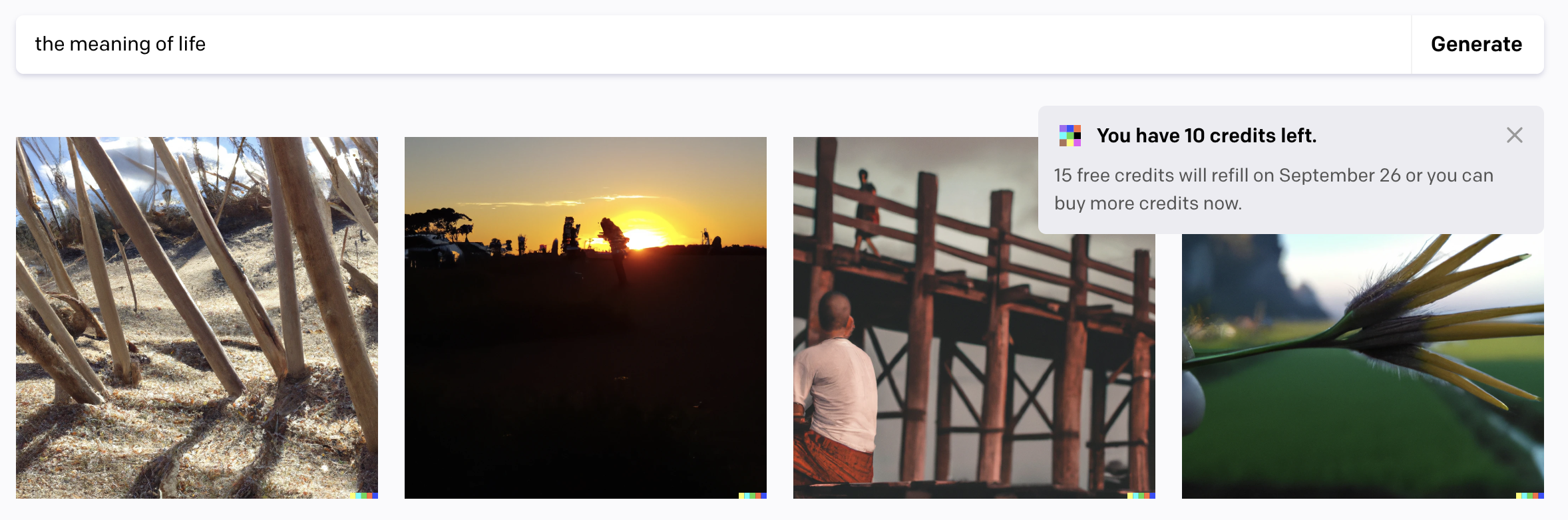Click the color-bar watermark on the sunset image
1568x520 pixels.
753,495
